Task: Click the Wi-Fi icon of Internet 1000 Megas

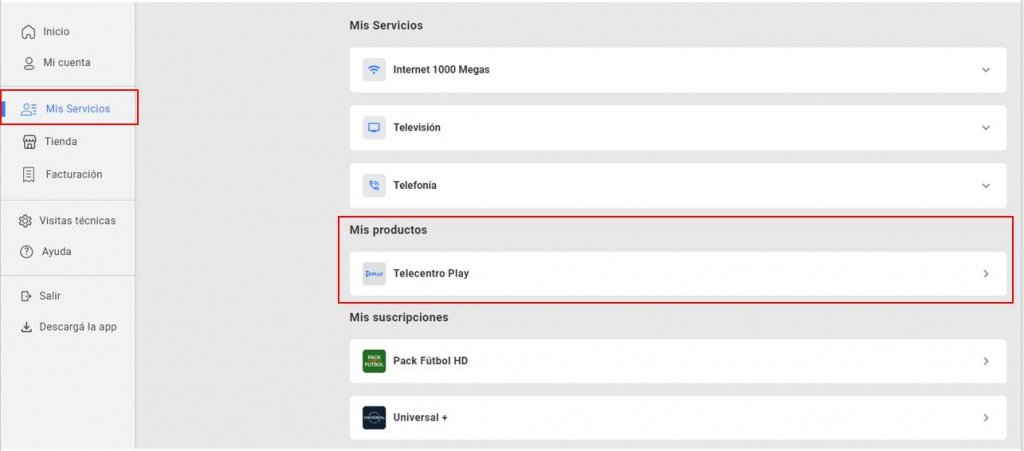Action: (x=374, y=70)
